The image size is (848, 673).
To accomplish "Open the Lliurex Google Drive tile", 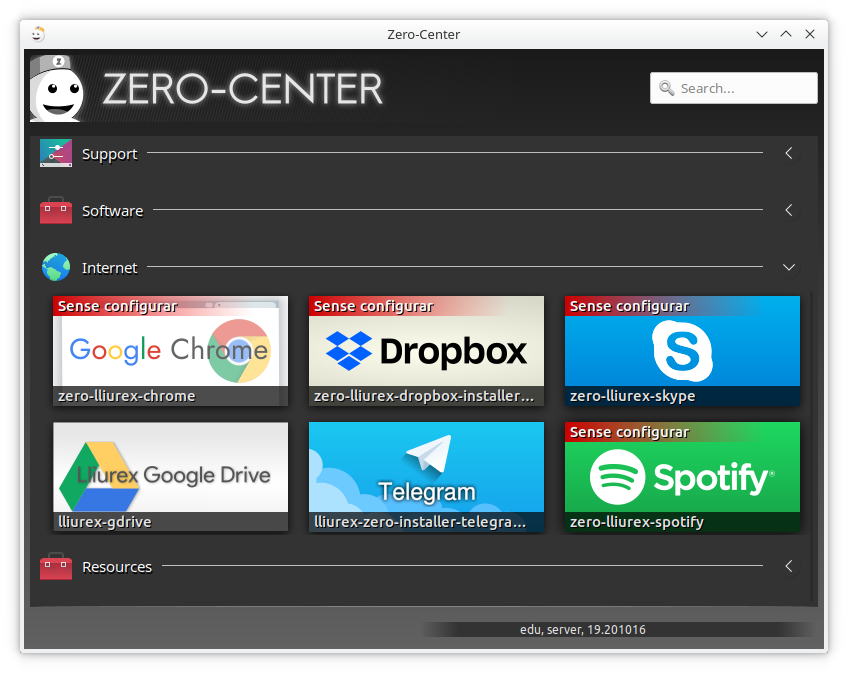I will [x=170, y=477].
